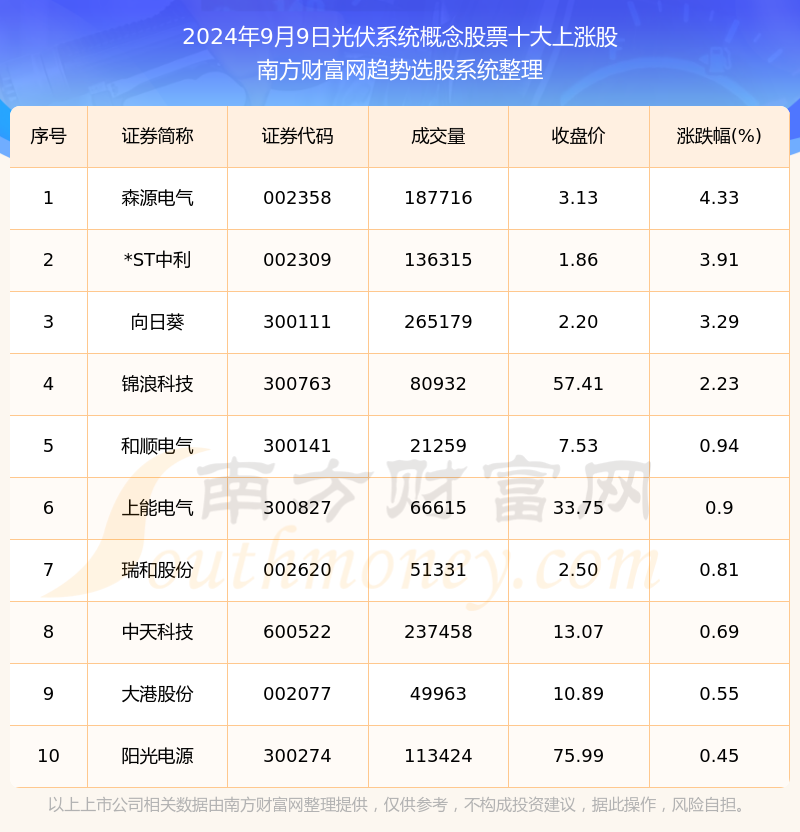Click the volume value 187716

[x=438, y=198]
